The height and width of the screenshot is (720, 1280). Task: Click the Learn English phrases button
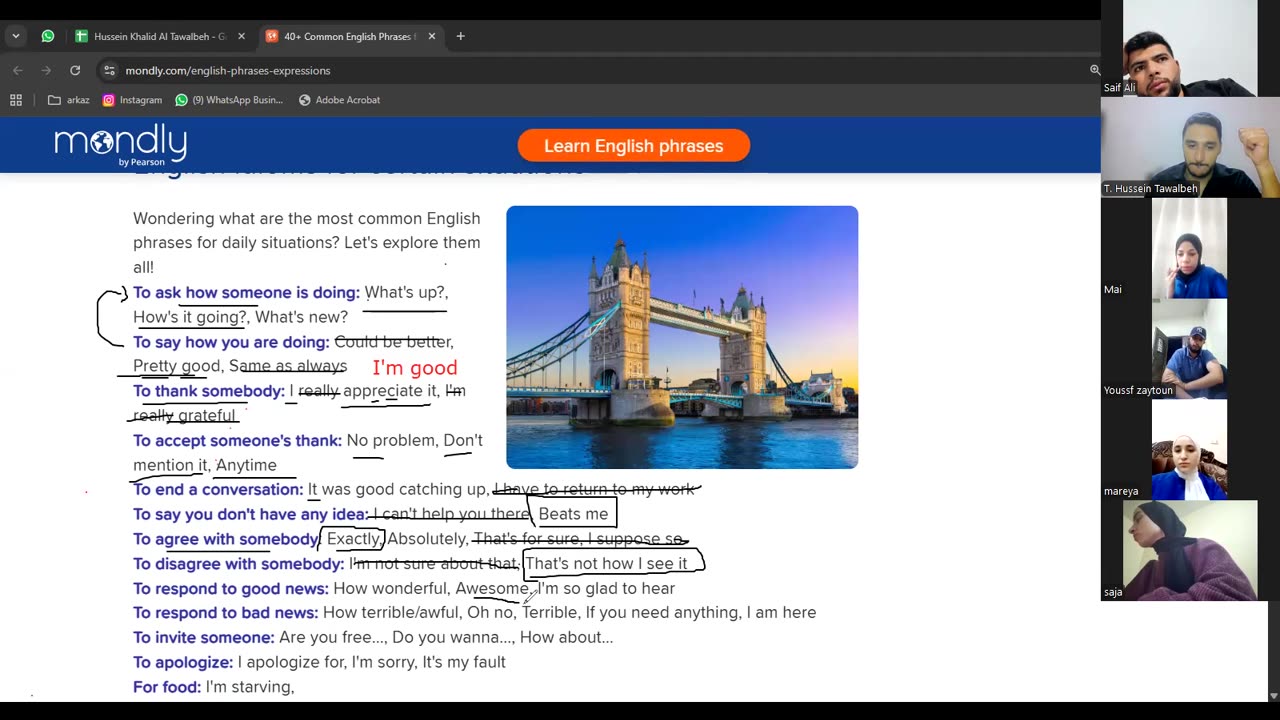pos(633,146)
